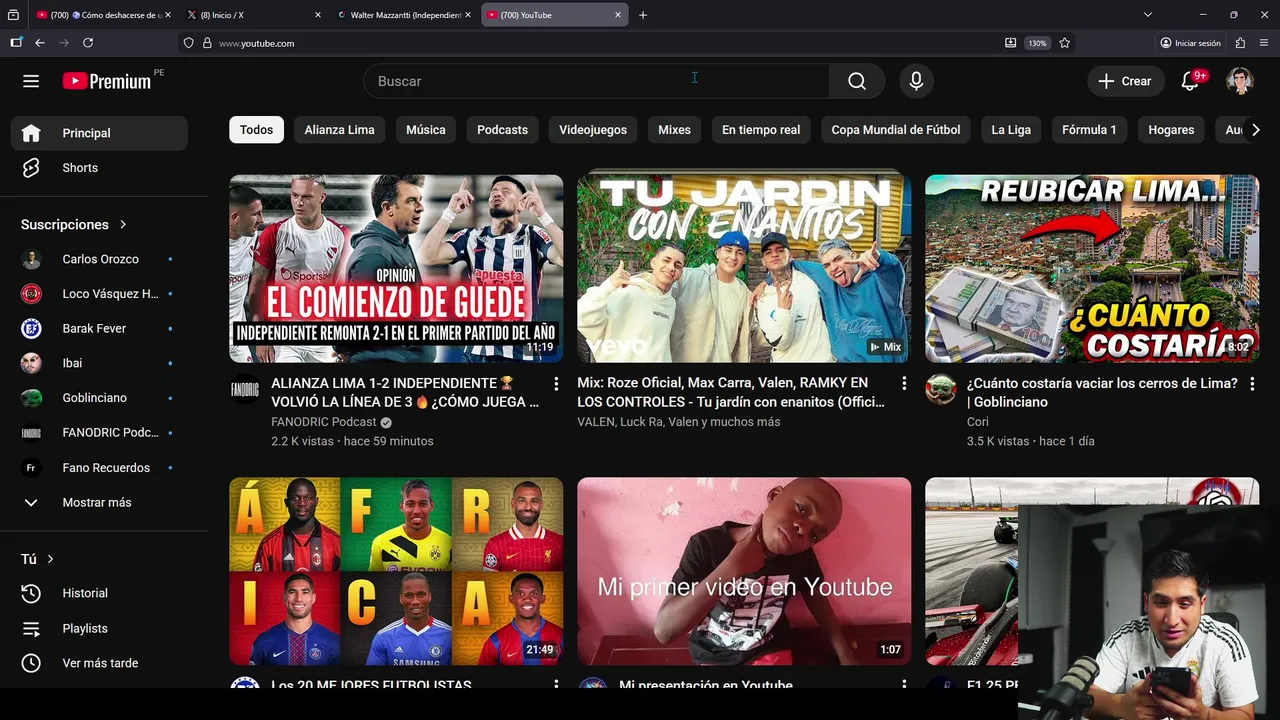Screen dimensions: 1280x720
Task: Bookmark this page with star
Action: coord(1065,43)
